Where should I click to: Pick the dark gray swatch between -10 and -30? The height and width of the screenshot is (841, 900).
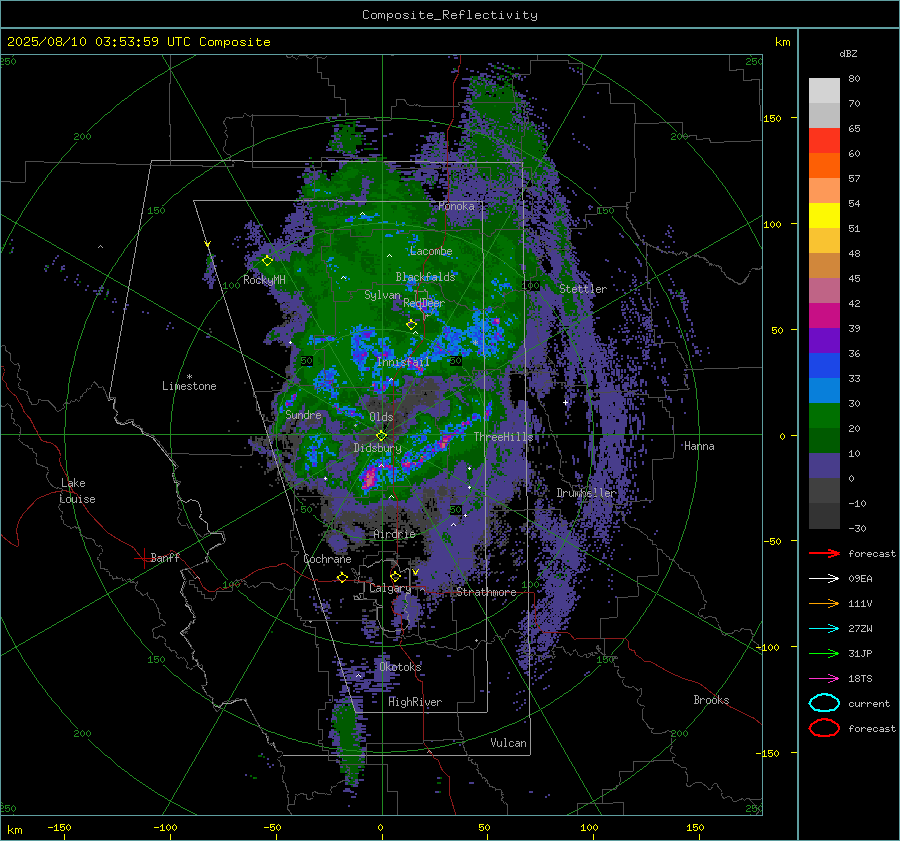click(824, 516)
